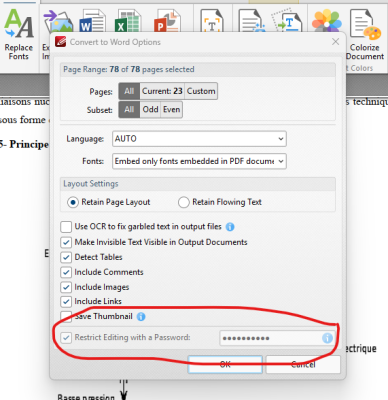Check the Save Thumbnail checkbox
388x400 pixels.
(66, 317)
